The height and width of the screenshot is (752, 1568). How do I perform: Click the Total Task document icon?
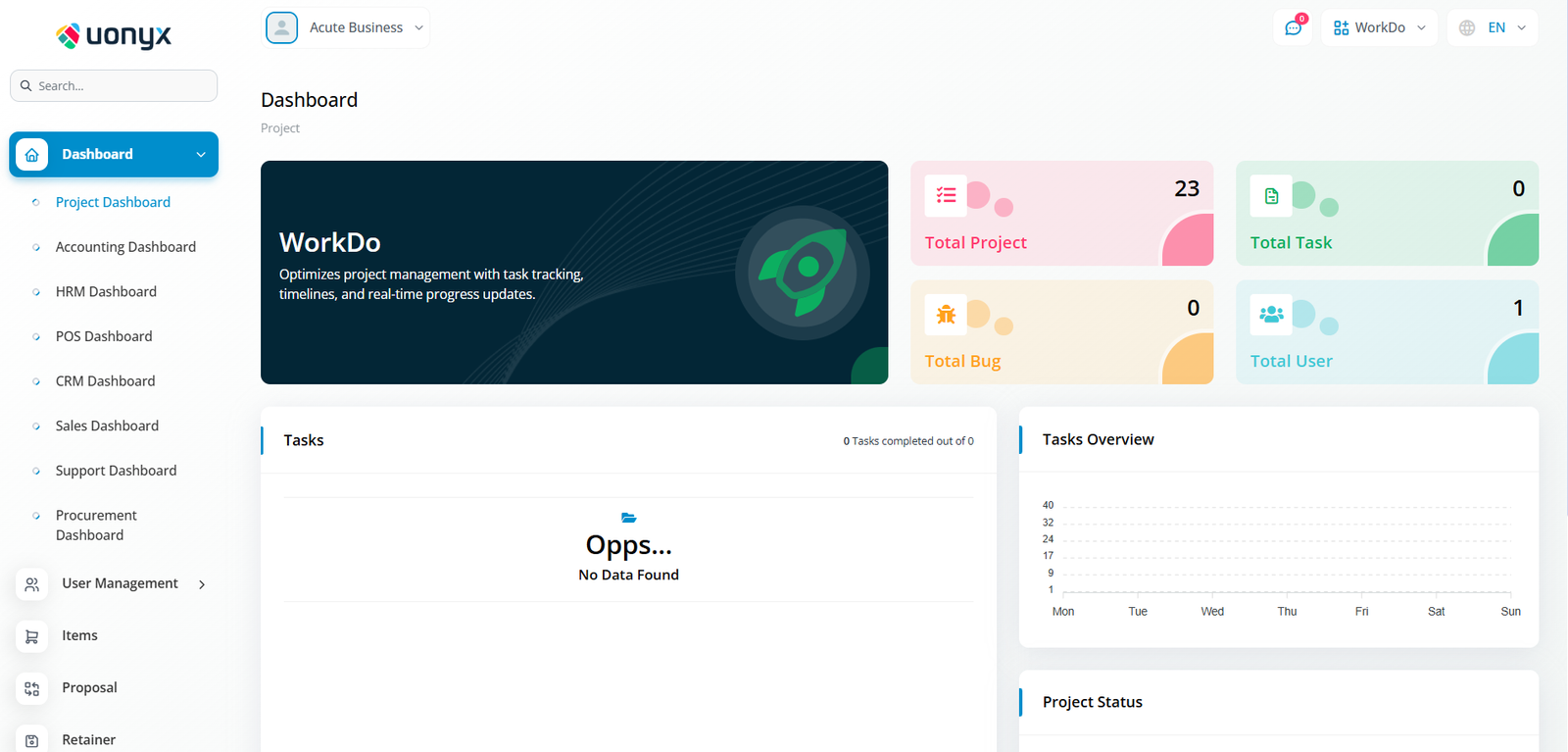(x=1271, y=196)
